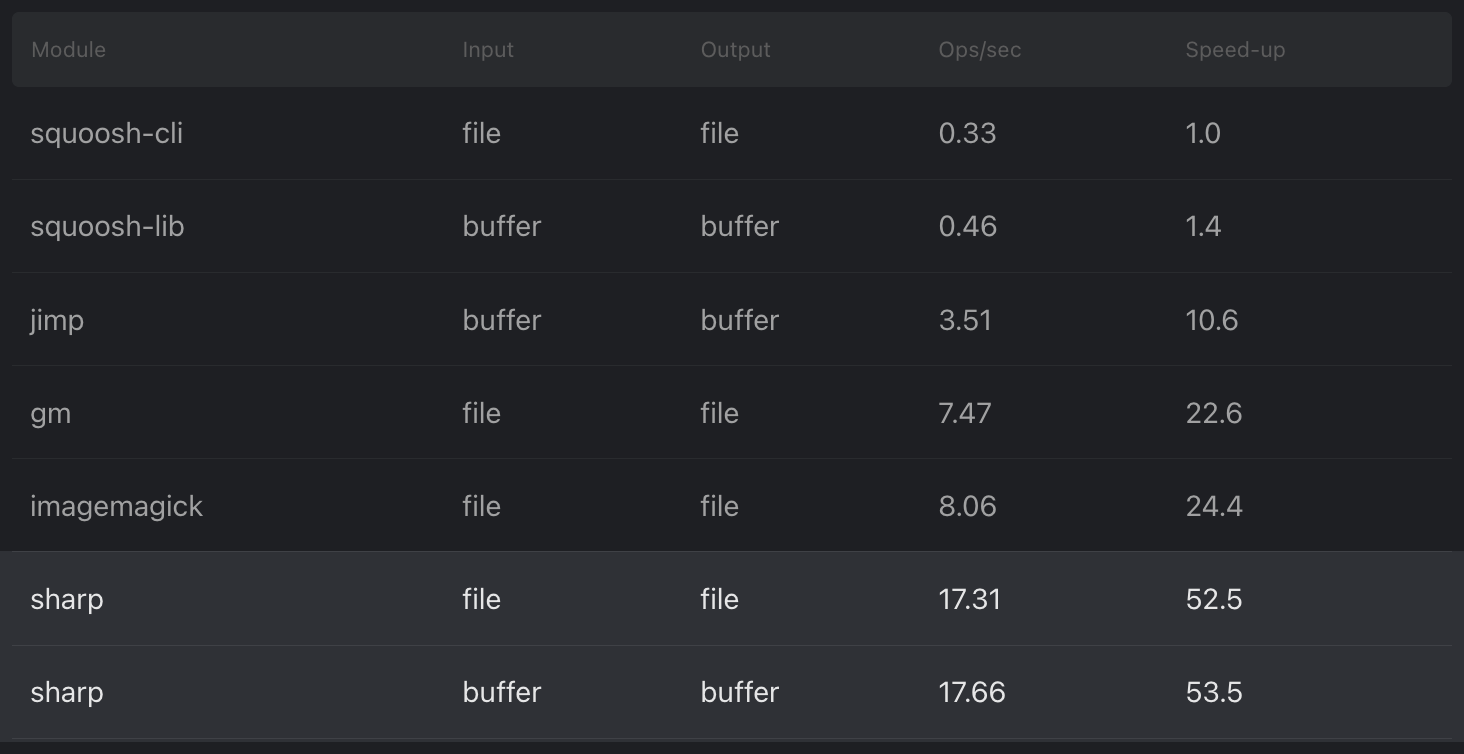Click the Input cell of the imagemagick row

coord(481,507)
